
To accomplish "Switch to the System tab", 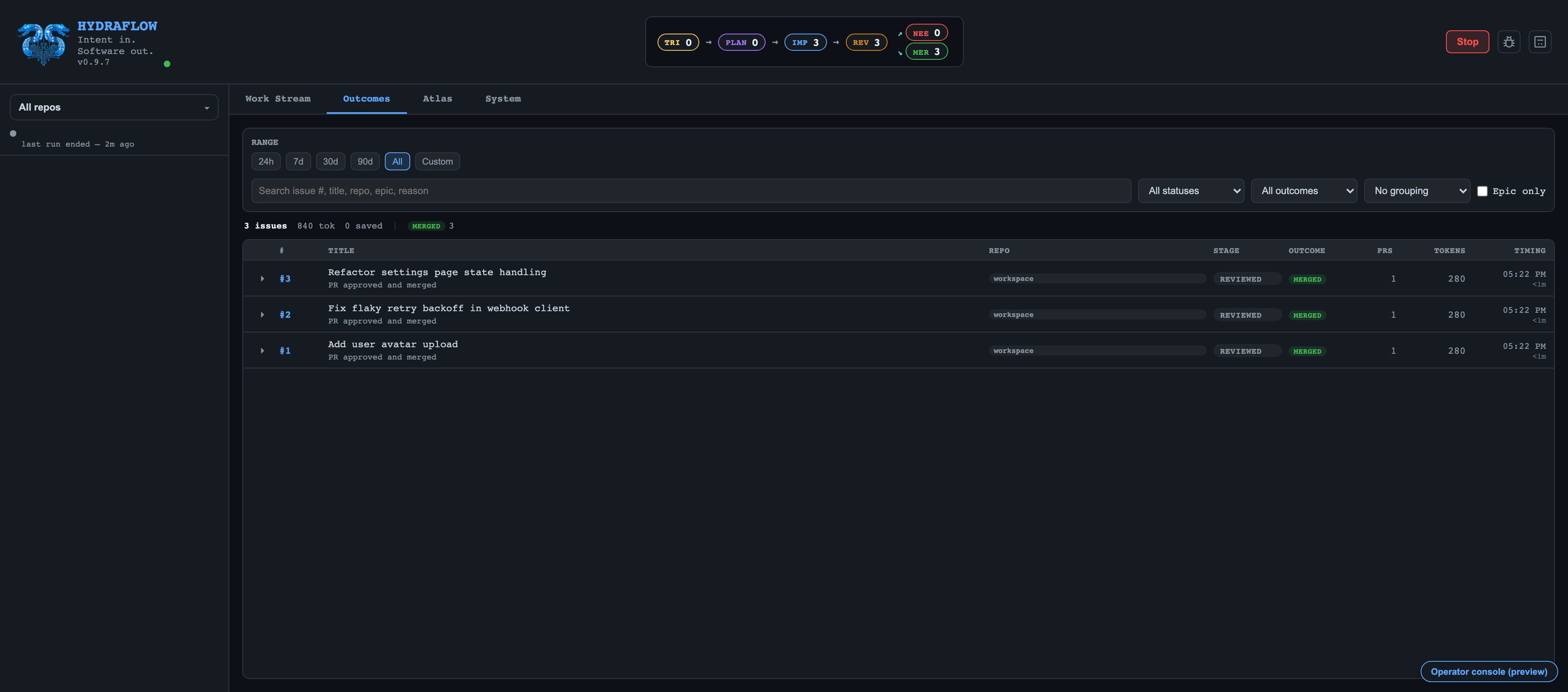I will click(x=503, y=99).
